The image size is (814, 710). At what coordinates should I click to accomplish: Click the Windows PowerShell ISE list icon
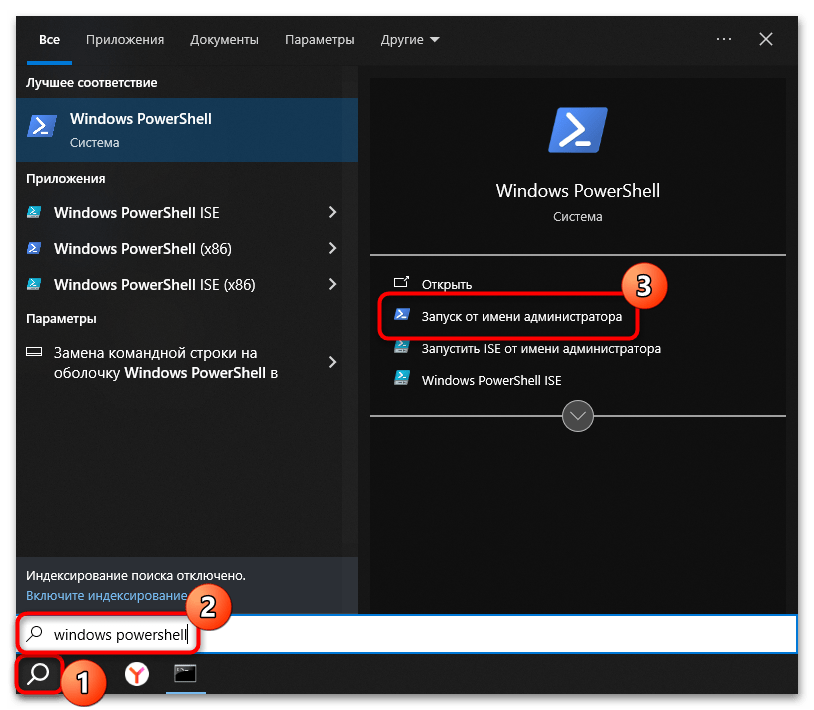click(34, 212)
